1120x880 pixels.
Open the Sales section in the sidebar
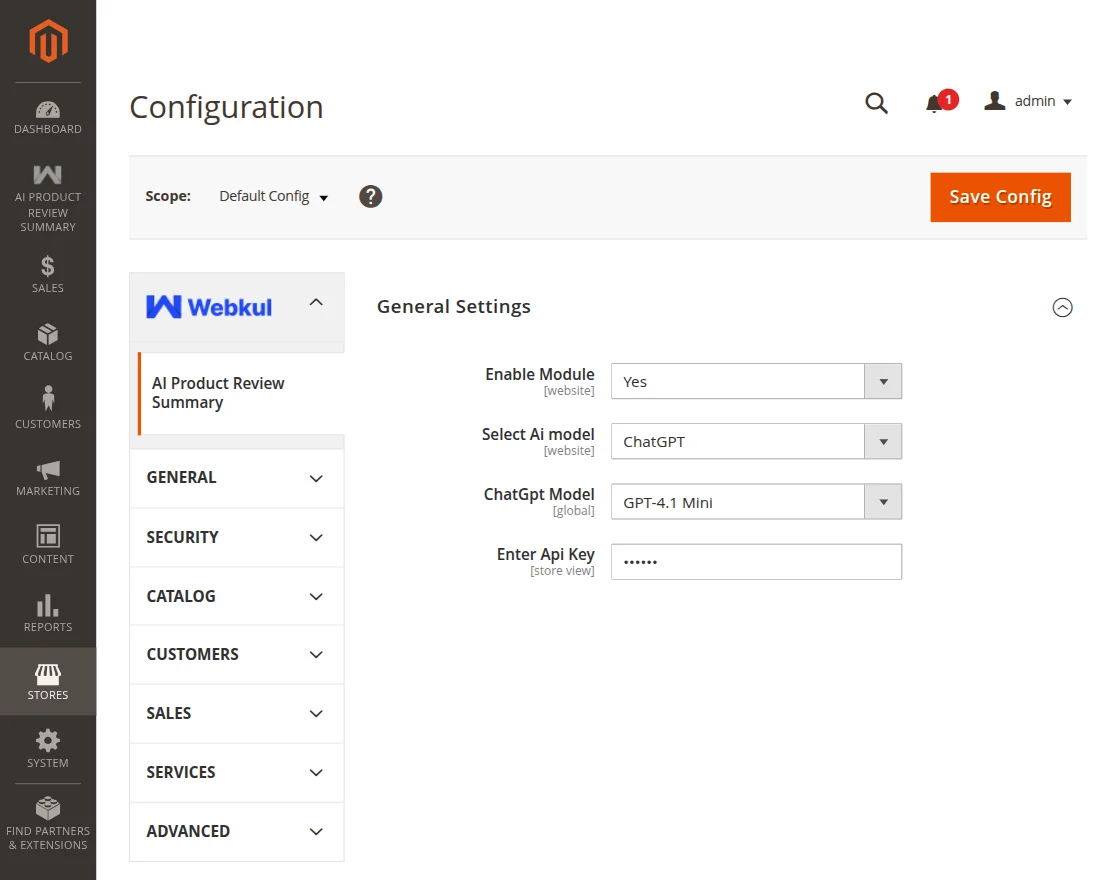[x=47, y=272]
